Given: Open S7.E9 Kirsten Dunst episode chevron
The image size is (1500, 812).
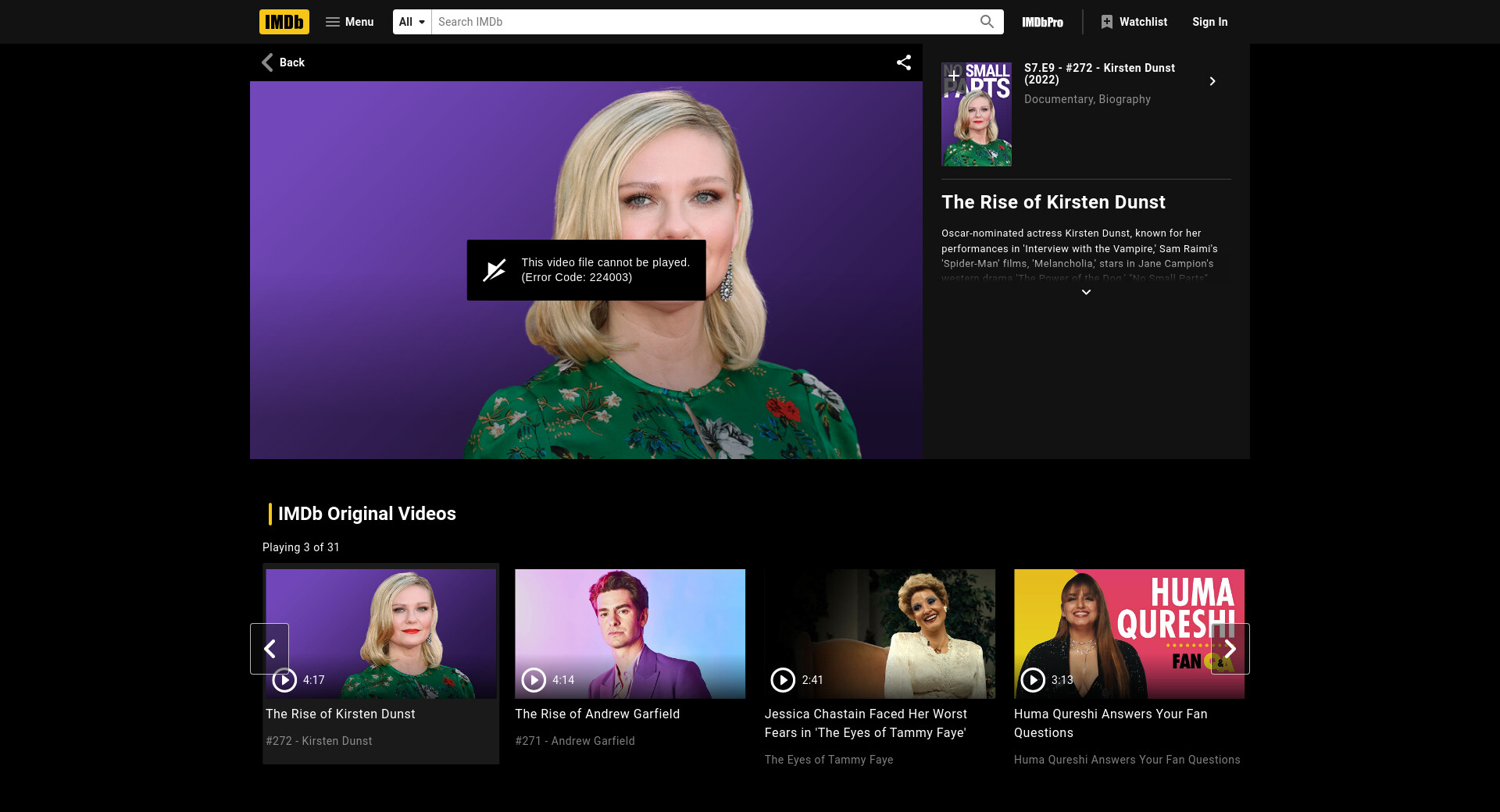Looking at the screenshot, I should [x=1212, y=81].
